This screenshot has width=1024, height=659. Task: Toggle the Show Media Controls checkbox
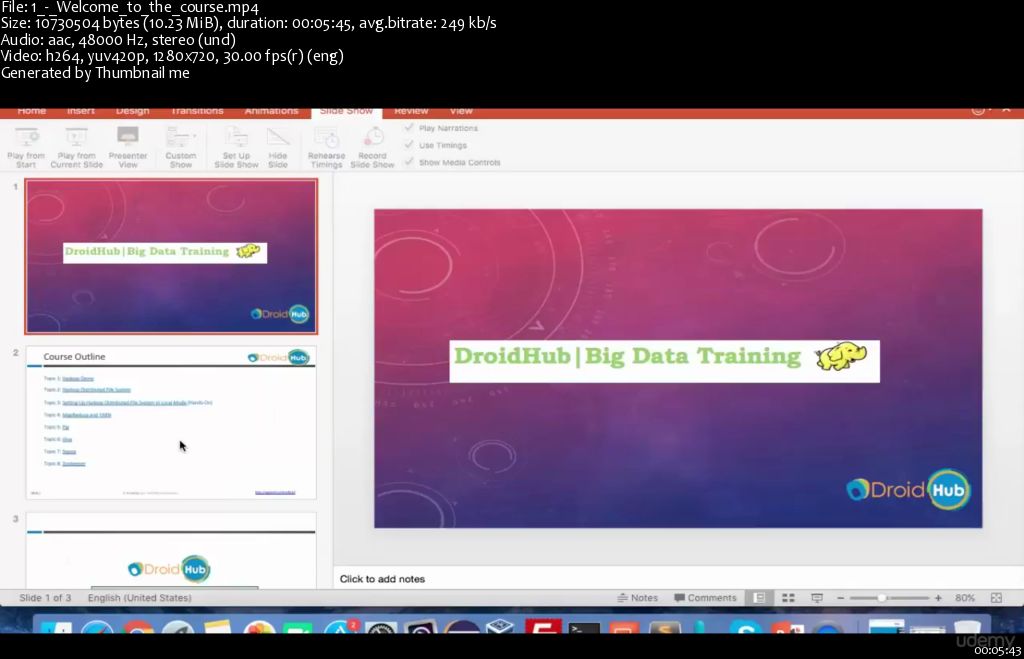tap(409, 161)
